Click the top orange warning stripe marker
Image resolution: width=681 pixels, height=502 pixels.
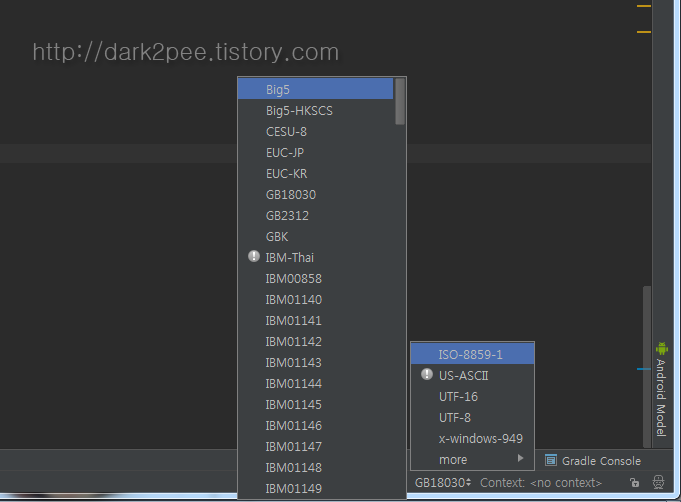pos(644,6)
